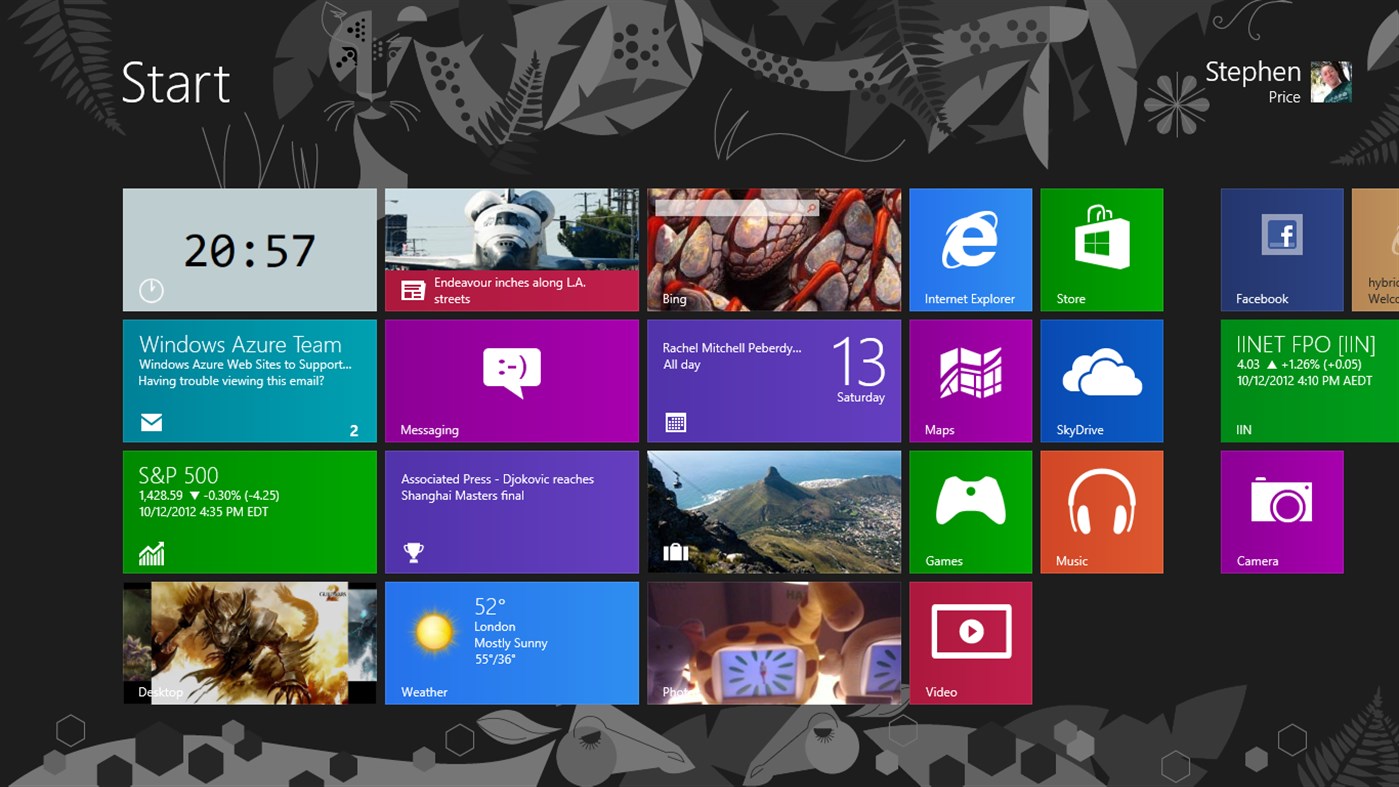Open the Windows Azure Team email

point(249,380)
